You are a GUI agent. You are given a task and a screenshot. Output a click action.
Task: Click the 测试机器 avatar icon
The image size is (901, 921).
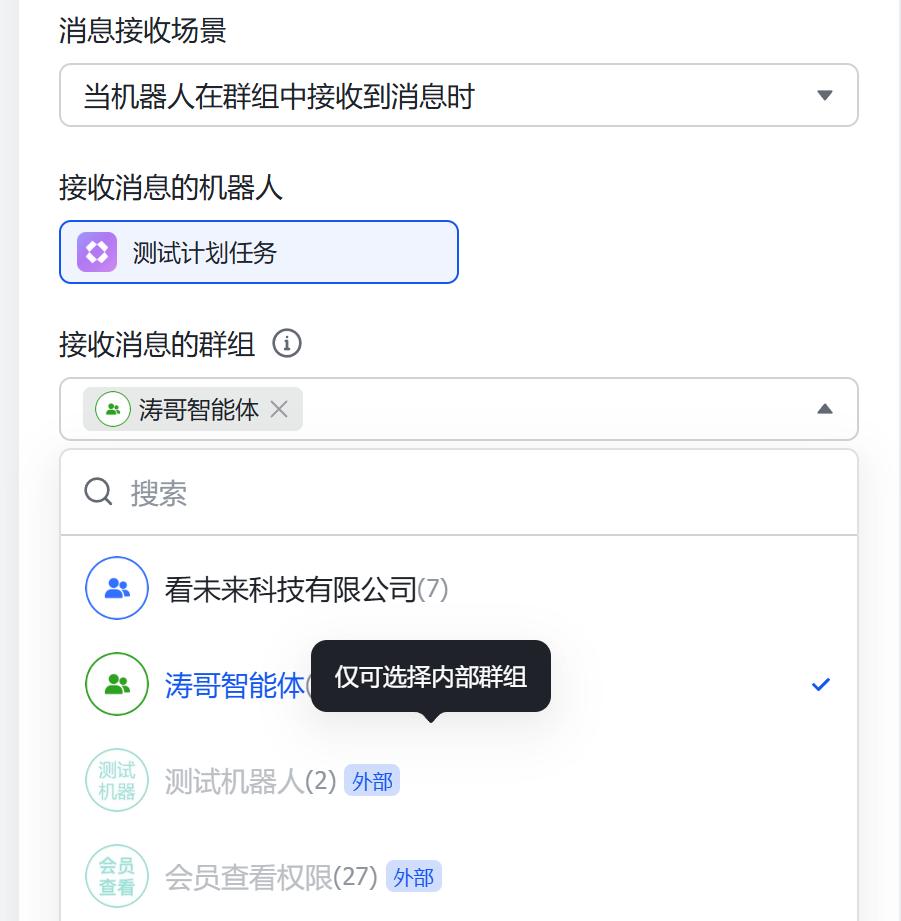pyautogui.click(x=117, y=780)
